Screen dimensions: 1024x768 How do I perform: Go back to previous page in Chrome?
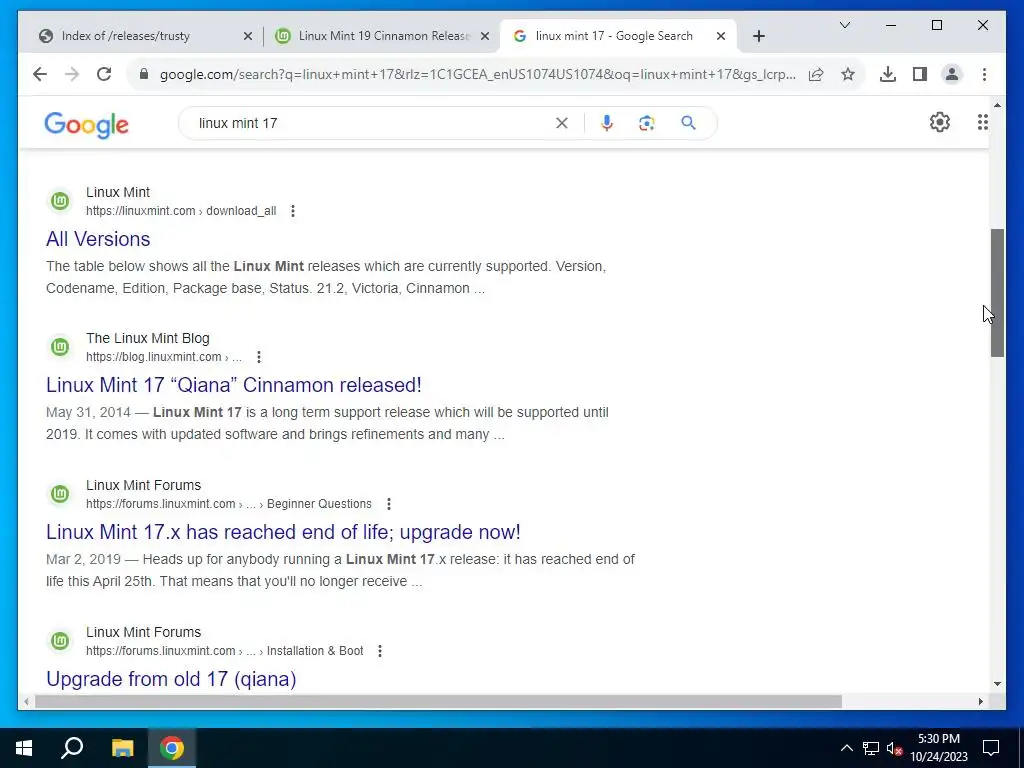40,74
